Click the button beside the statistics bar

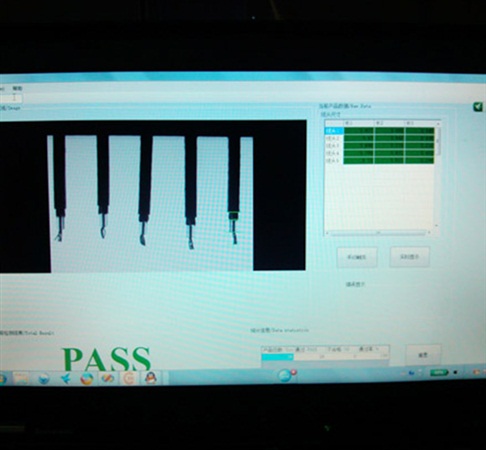pyautogui.click(x=423, y=355)
